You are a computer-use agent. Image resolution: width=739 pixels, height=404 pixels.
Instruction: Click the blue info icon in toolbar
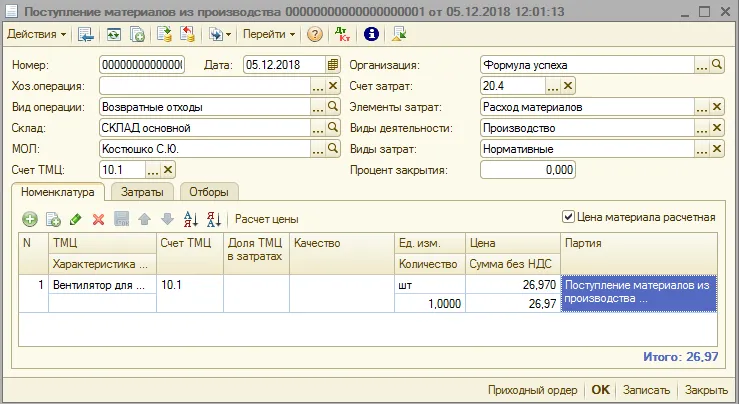[371, 34]
